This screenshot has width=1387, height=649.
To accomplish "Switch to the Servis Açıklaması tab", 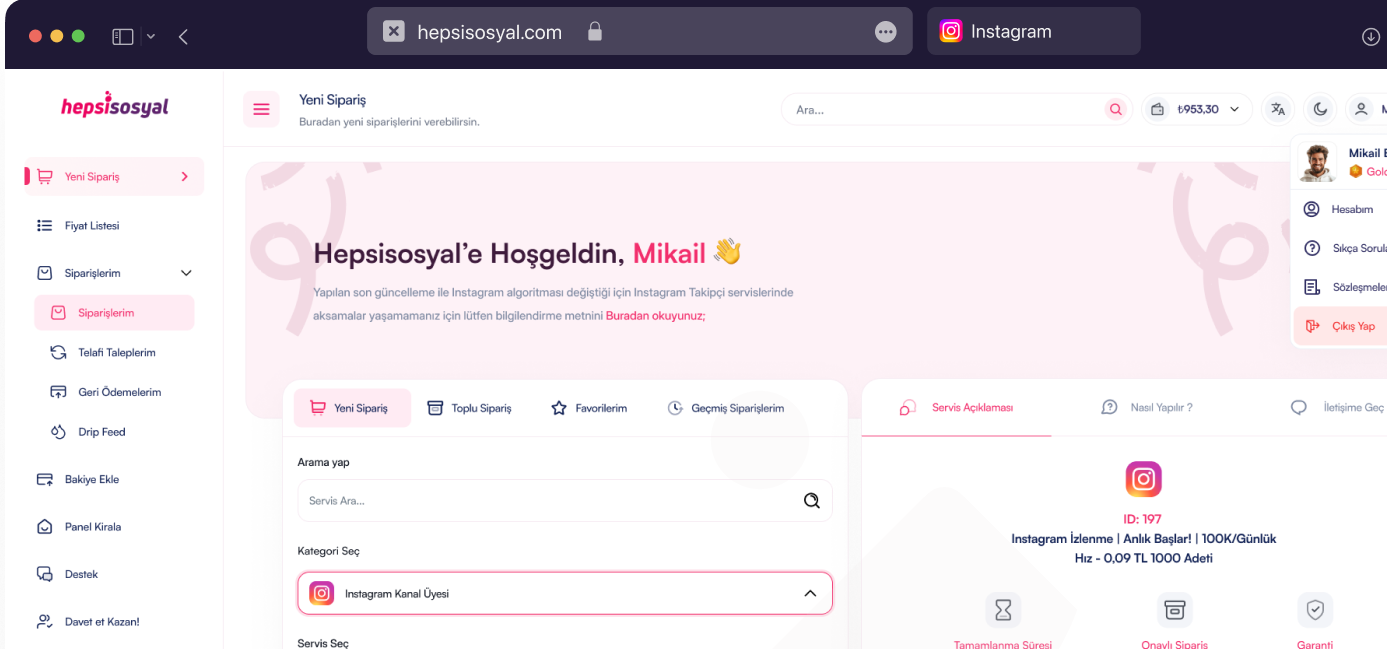I will point(956,407).
